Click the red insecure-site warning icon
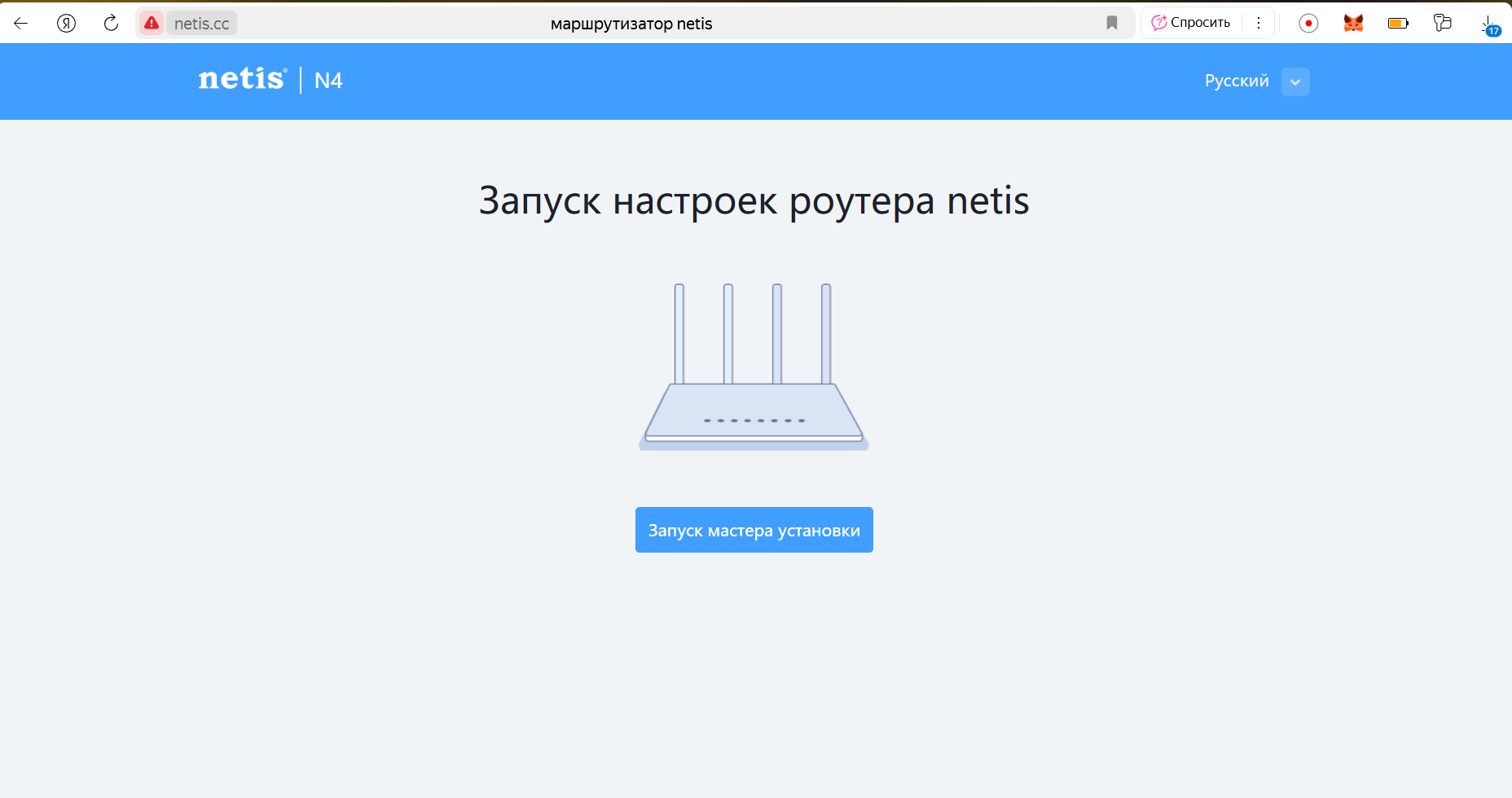The width and height of the screenshot is (1512, 798). click(152, 23)
